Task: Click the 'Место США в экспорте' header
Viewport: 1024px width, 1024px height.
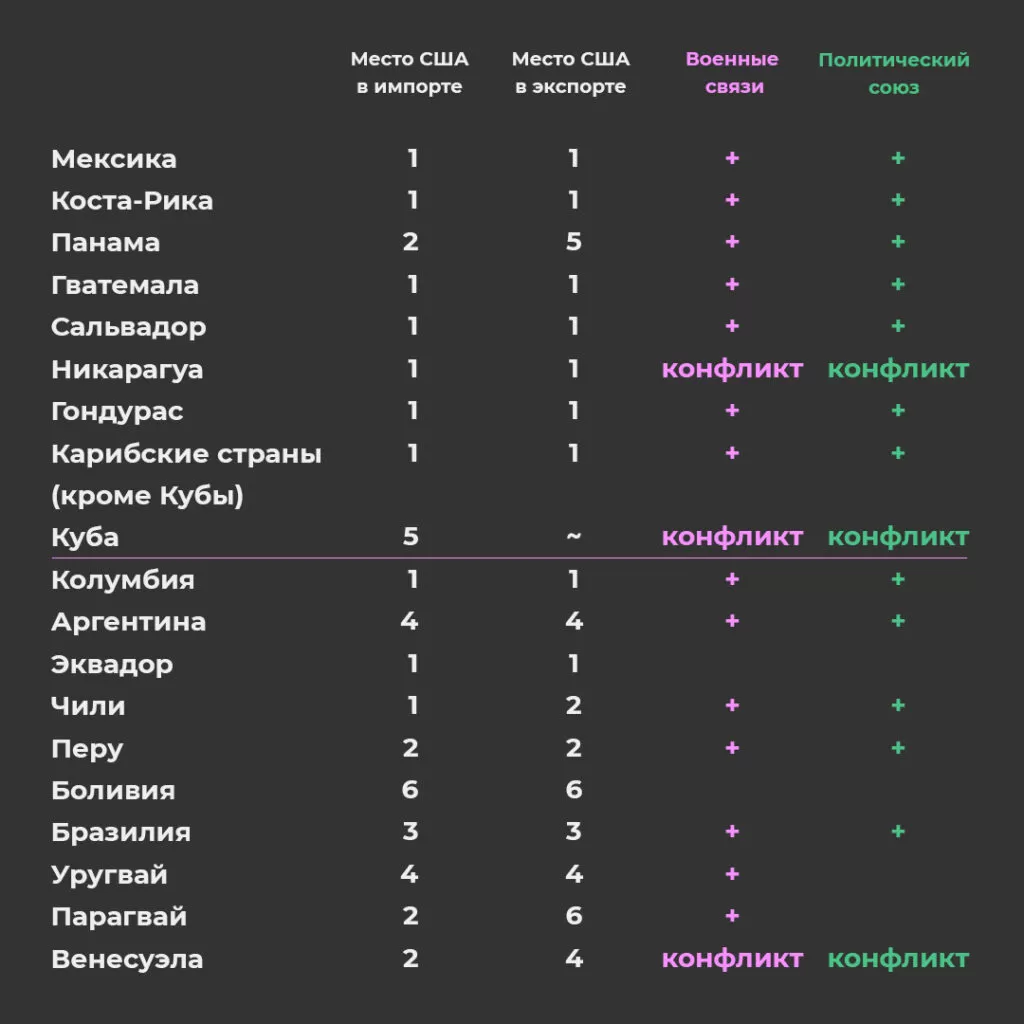Action: point(571,73)
